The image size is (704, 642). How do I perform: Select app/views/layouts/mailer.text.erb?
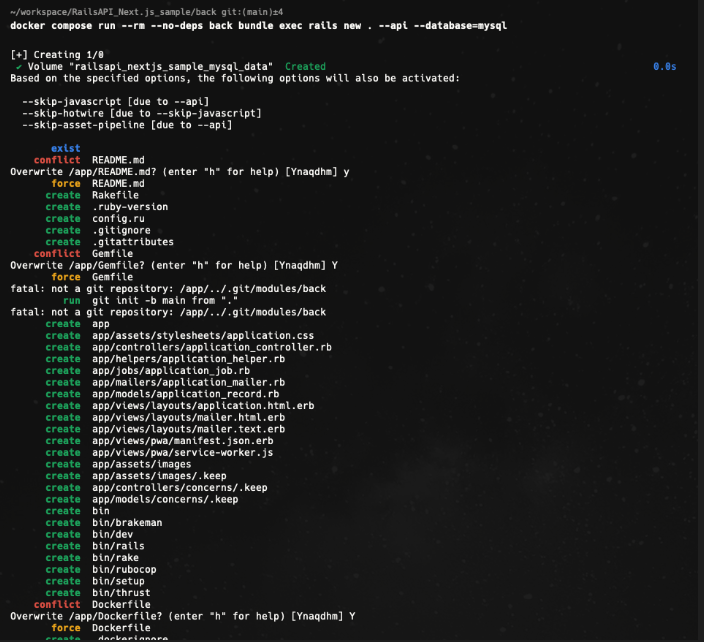(x=189, y=429)
